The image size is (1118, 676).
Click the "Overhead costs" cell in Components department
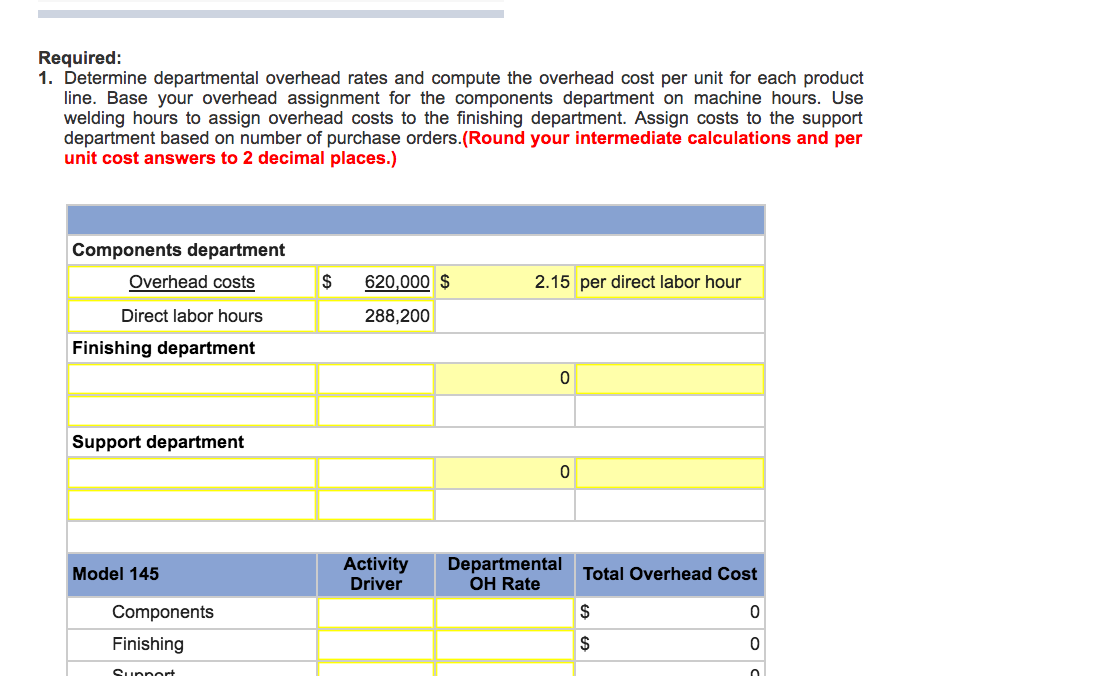point(192,282)
